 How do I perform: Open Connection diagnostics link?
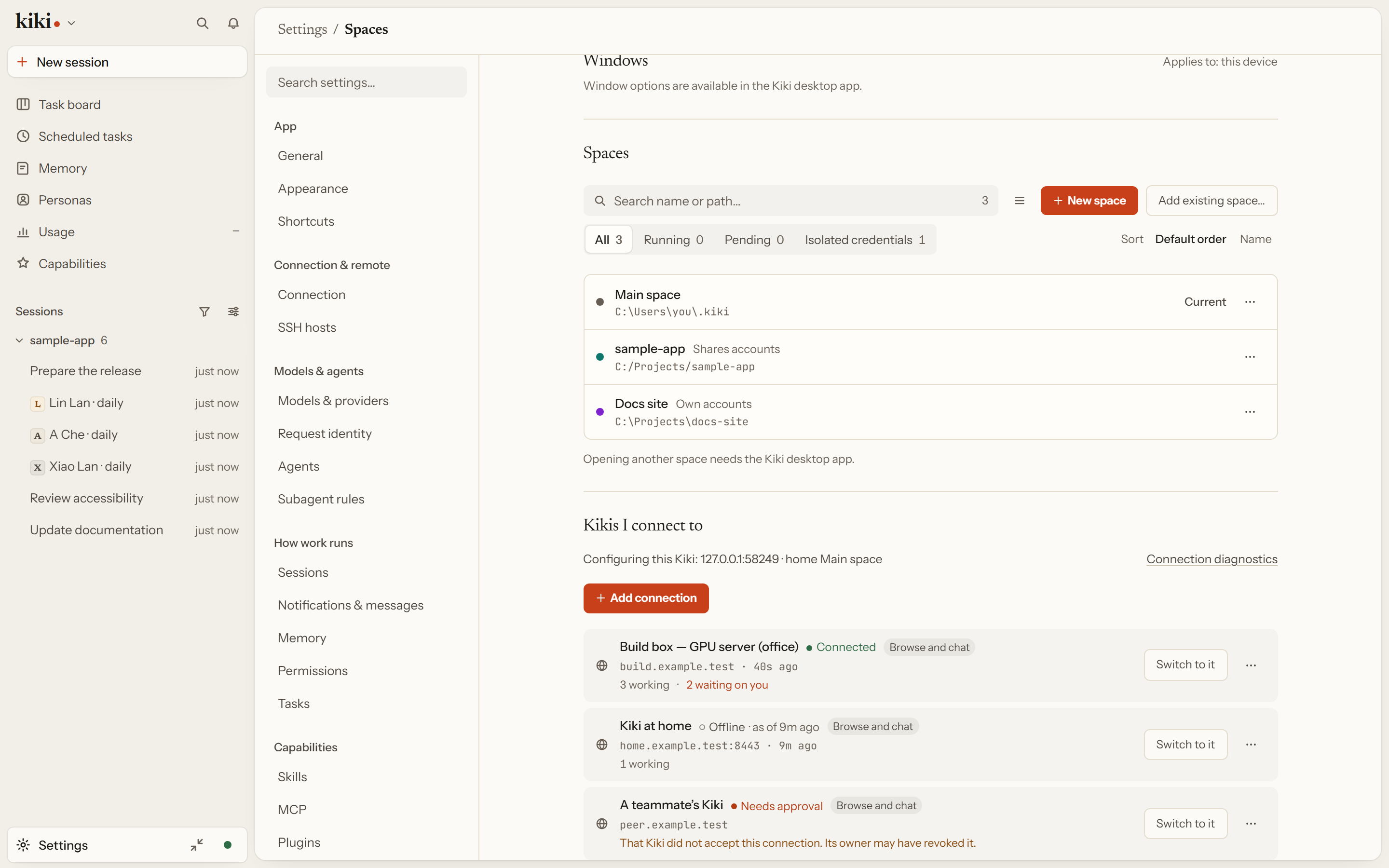(x=1212, y=558)
